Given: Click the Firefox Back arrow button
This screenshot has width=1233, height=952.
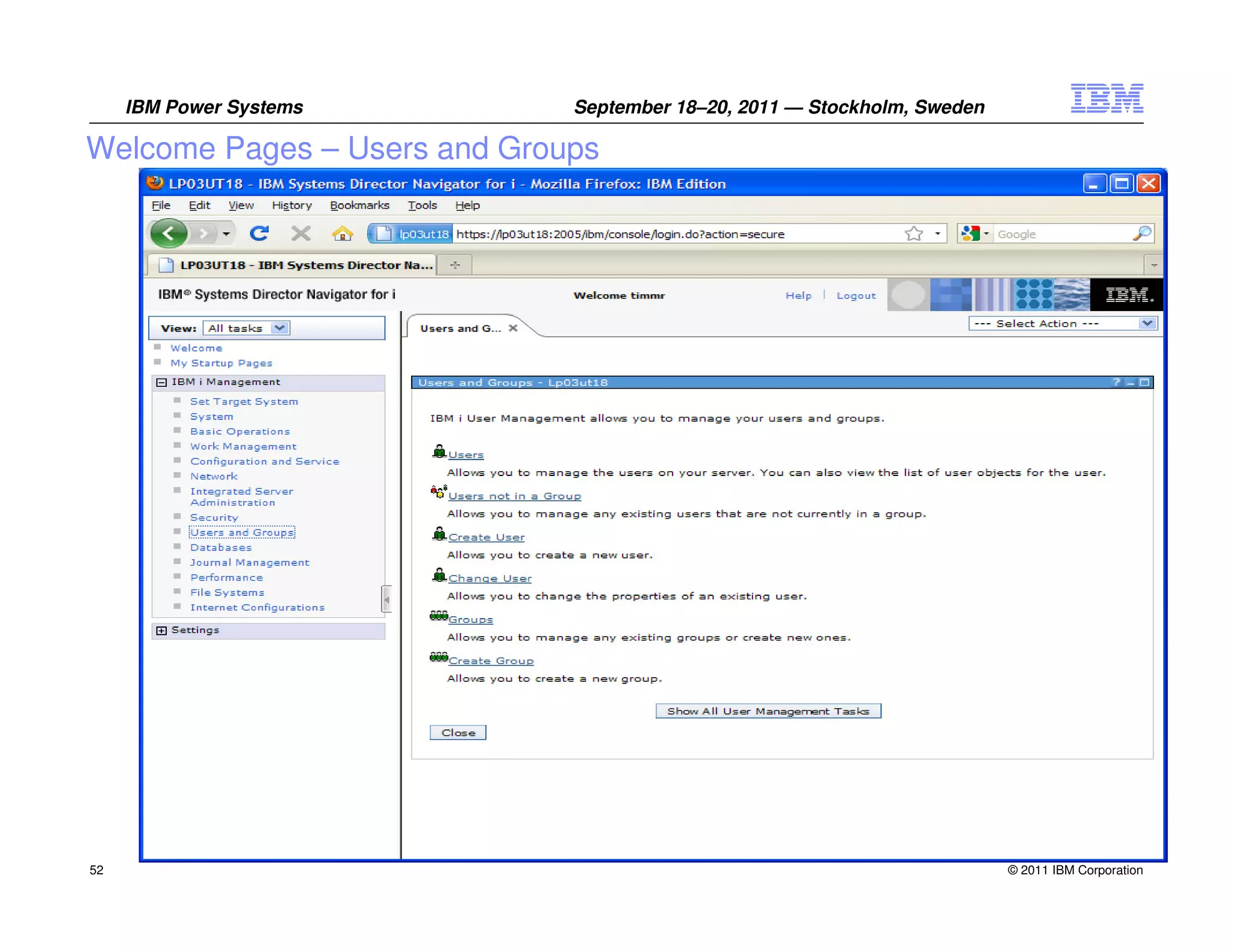Looking at the screenshot, I should click(x=168, y=233).
